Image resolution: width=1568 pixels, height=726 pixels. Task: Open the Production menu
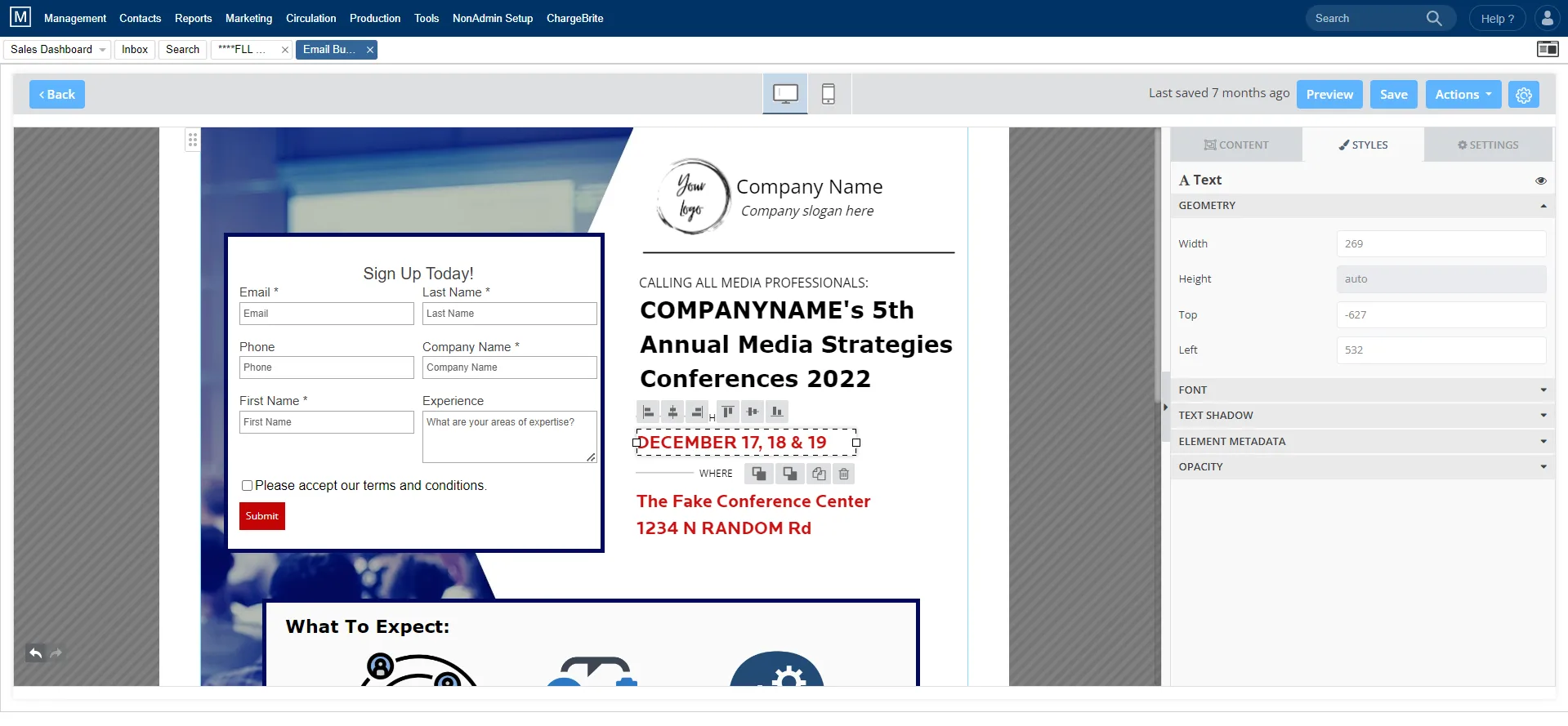[x=375, y=18]
